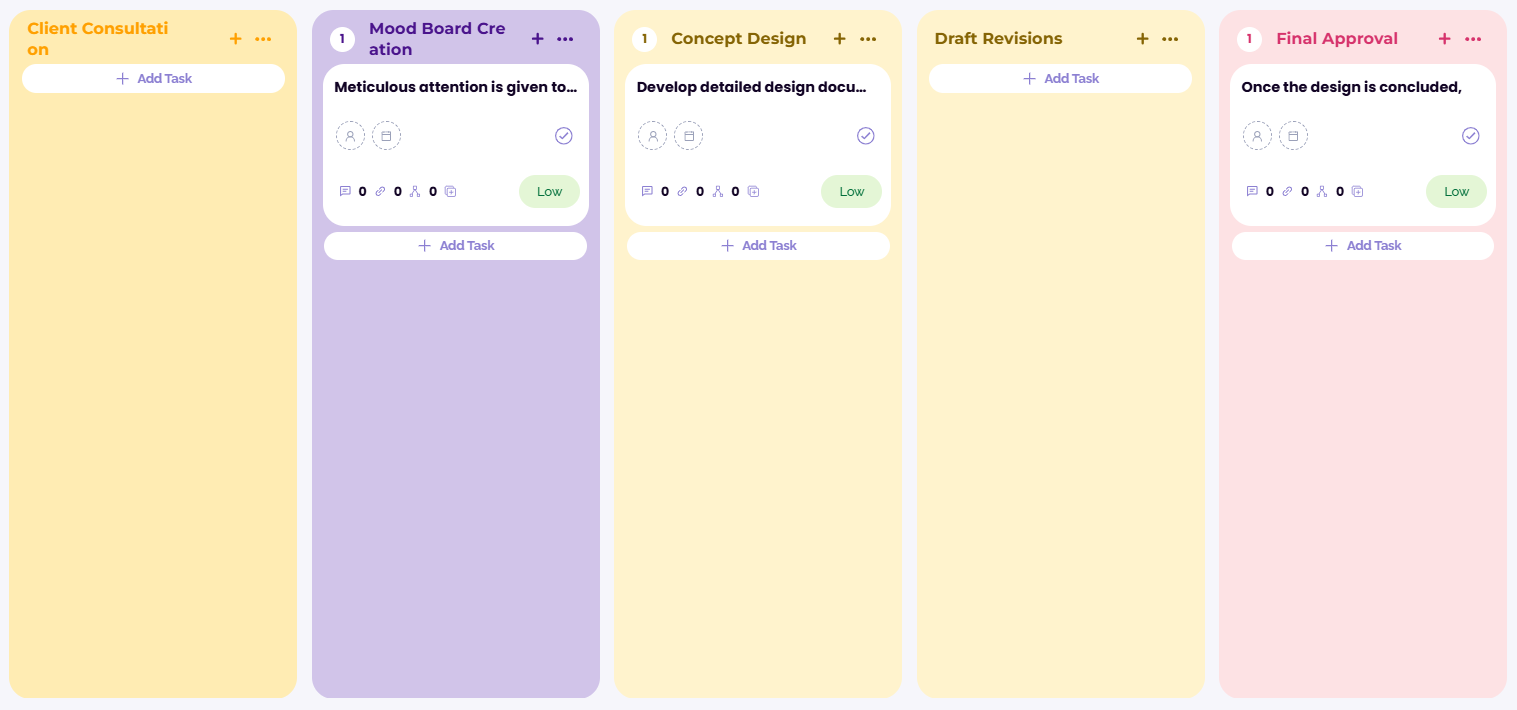
Task: Mark Mood Board task as complete
Action: click(564, 136)
